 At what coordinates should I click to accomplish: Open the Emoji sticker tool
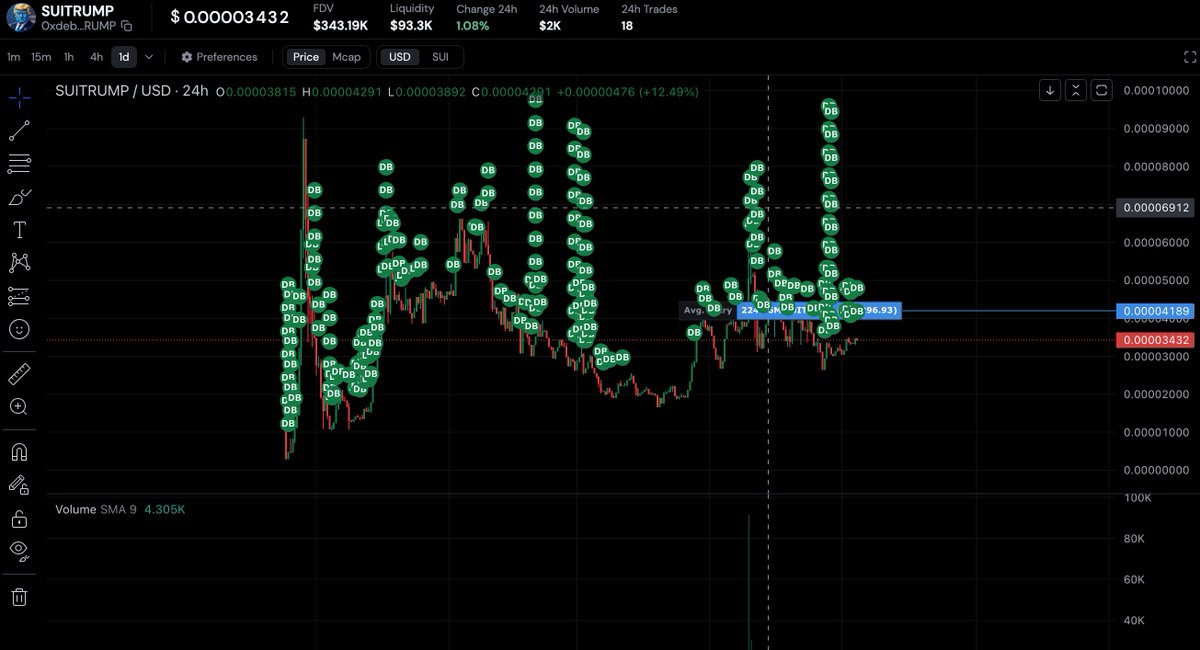coord(20,330)
